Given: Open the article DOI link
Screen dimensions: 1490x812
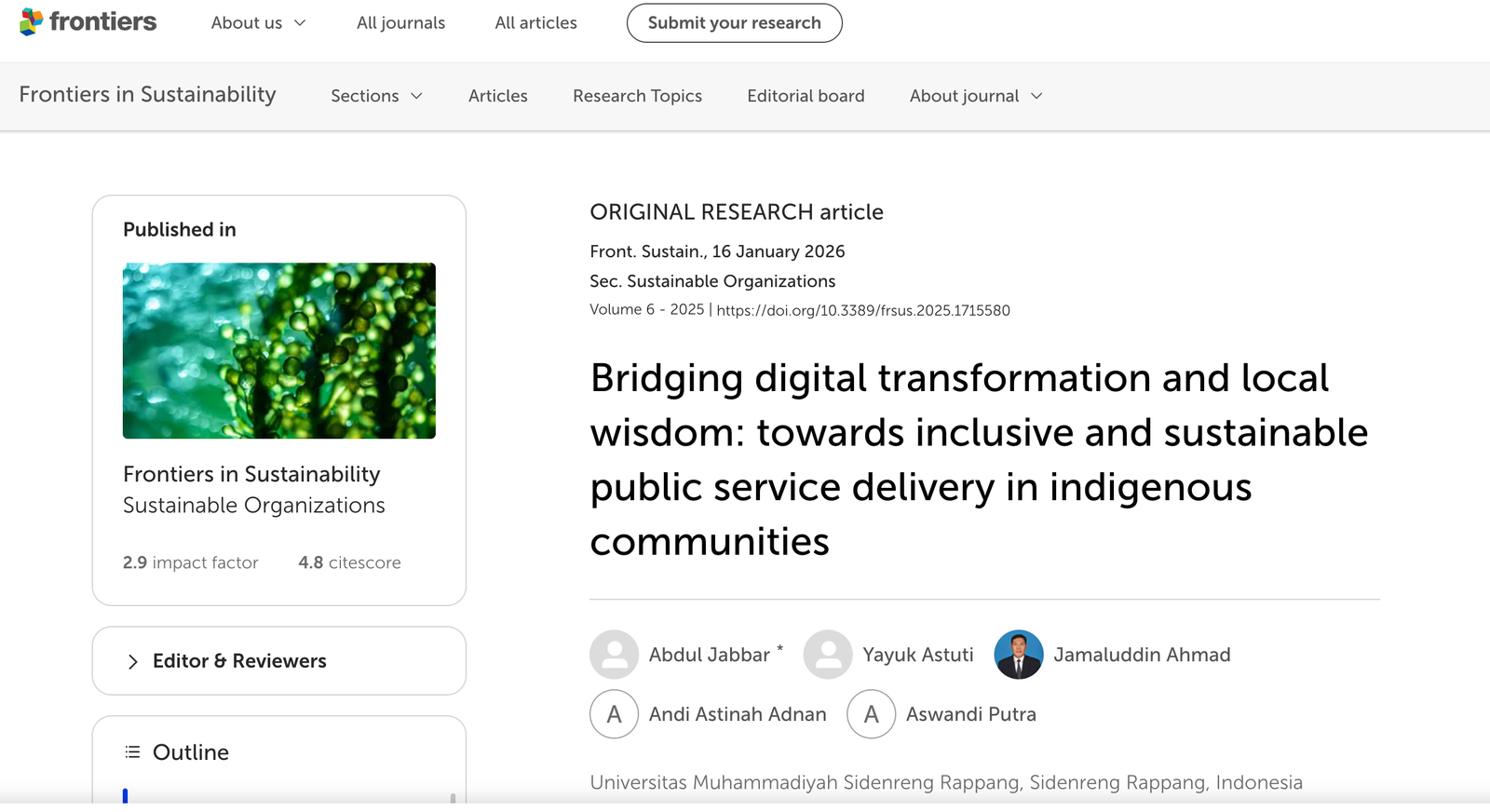Looking at the screenshot, I should tap(862, 311).
